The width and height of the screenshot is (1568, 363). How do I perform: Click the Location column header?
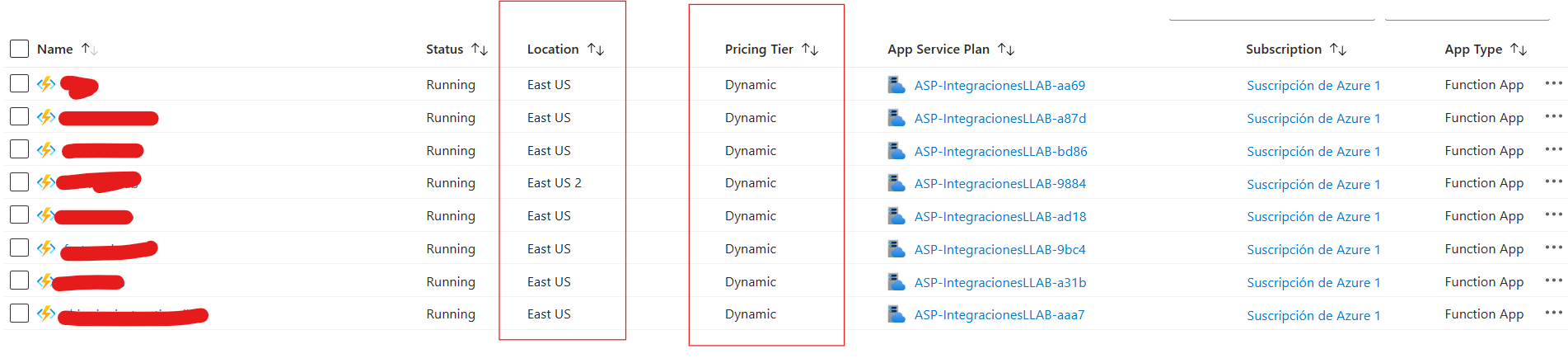553,49
